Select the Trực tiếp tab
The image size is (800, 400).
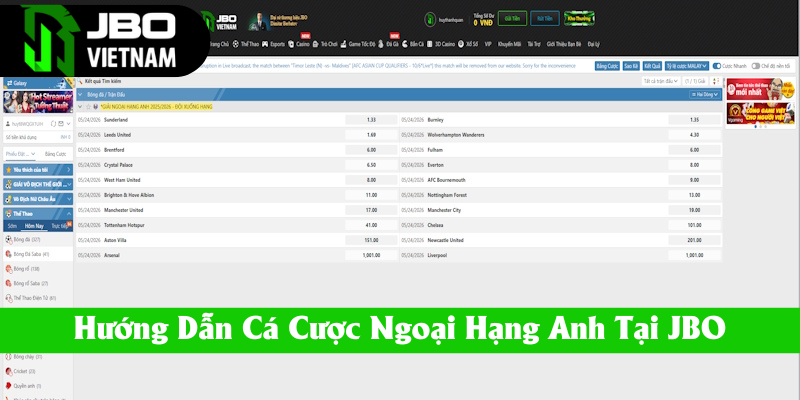61,226
